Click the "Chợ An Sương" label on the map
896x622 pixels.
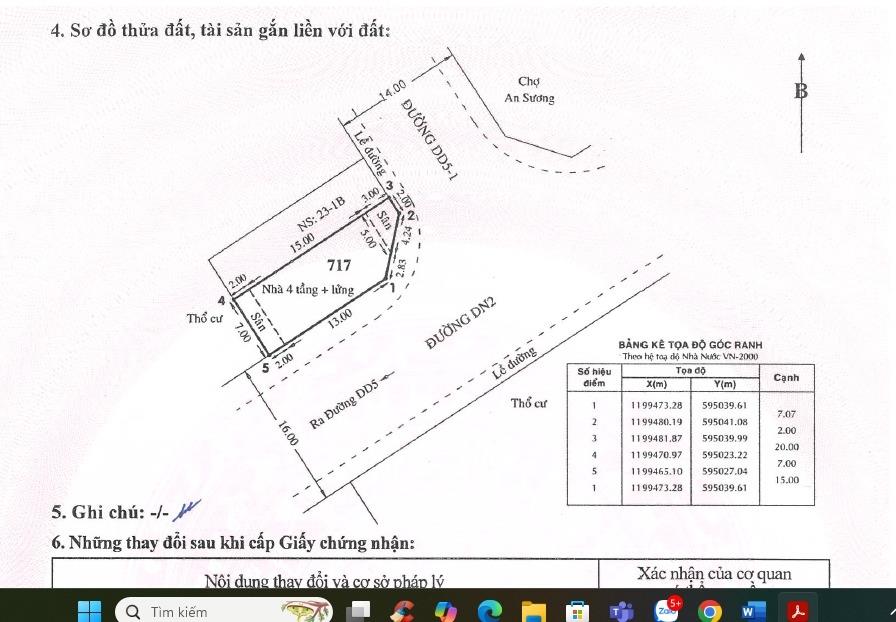pyautogui.click(x=529, y=90)
